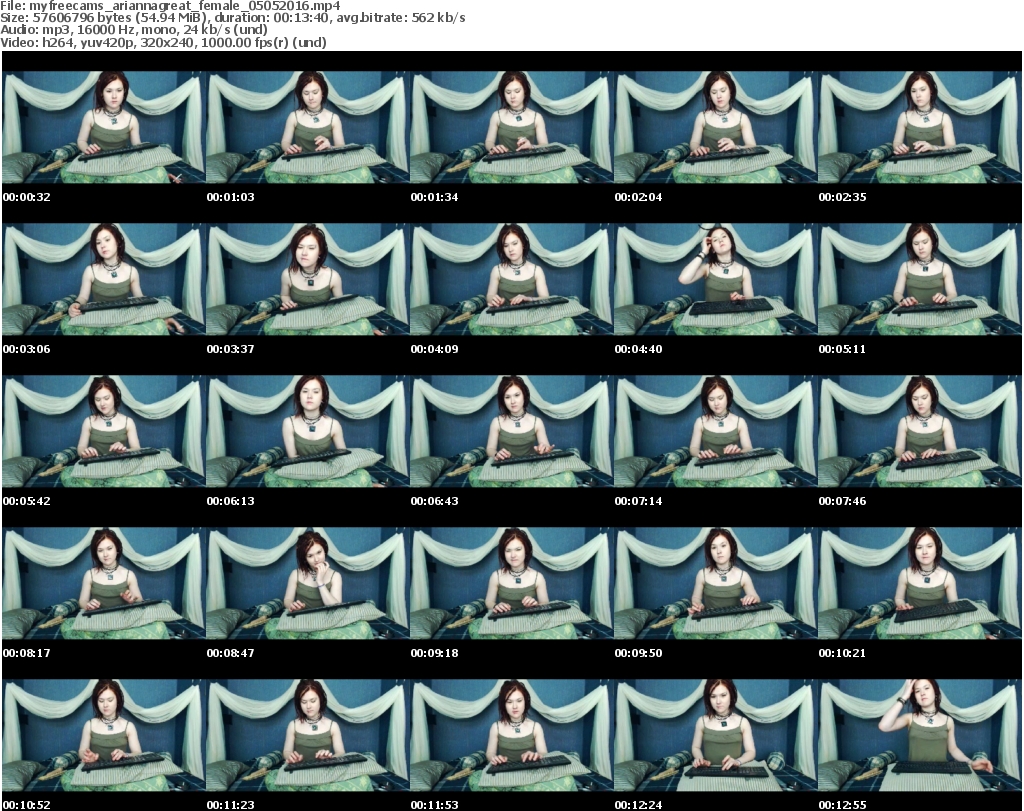View the thumbnail above 00:12:55
1024x811 pixels.
pyautogui.click(x=920, y=735)
